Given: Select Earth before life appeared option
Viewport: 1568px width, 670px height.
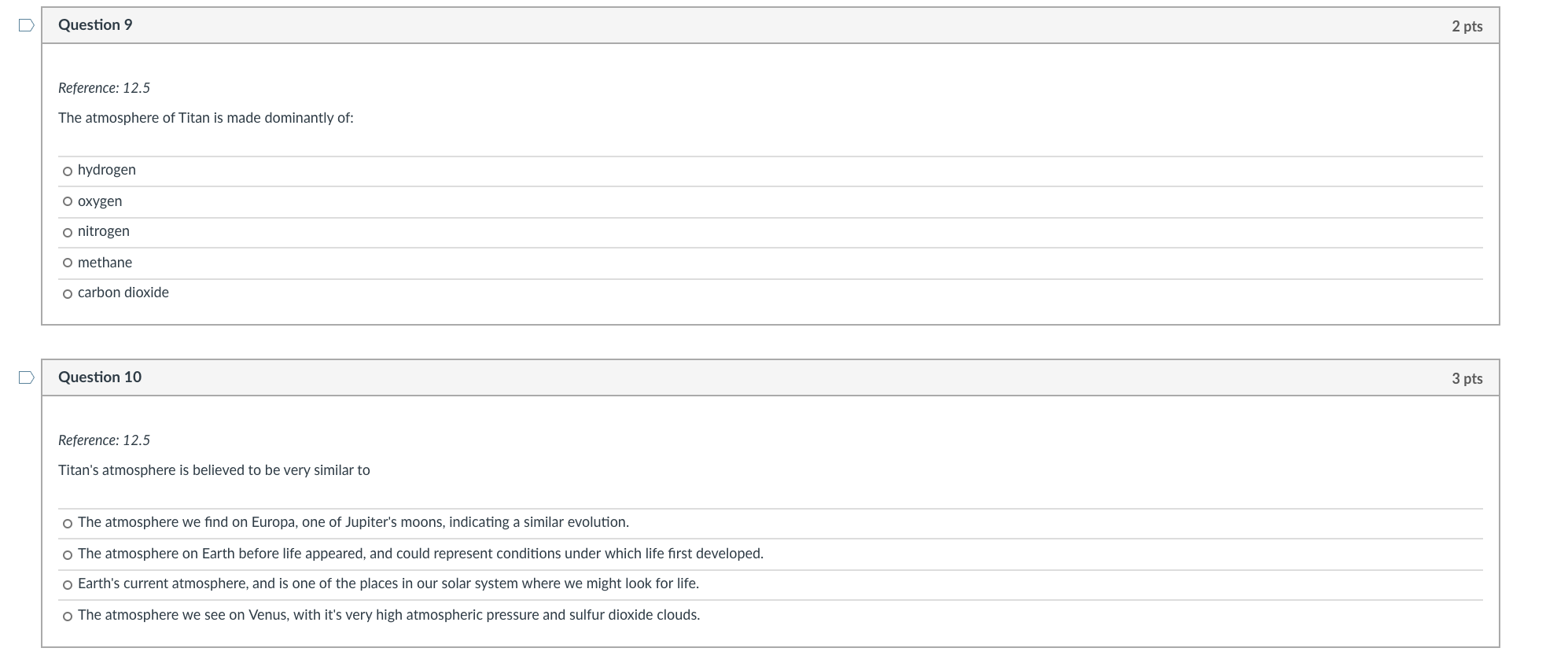Looking at the screenshot, I should 68,555.
